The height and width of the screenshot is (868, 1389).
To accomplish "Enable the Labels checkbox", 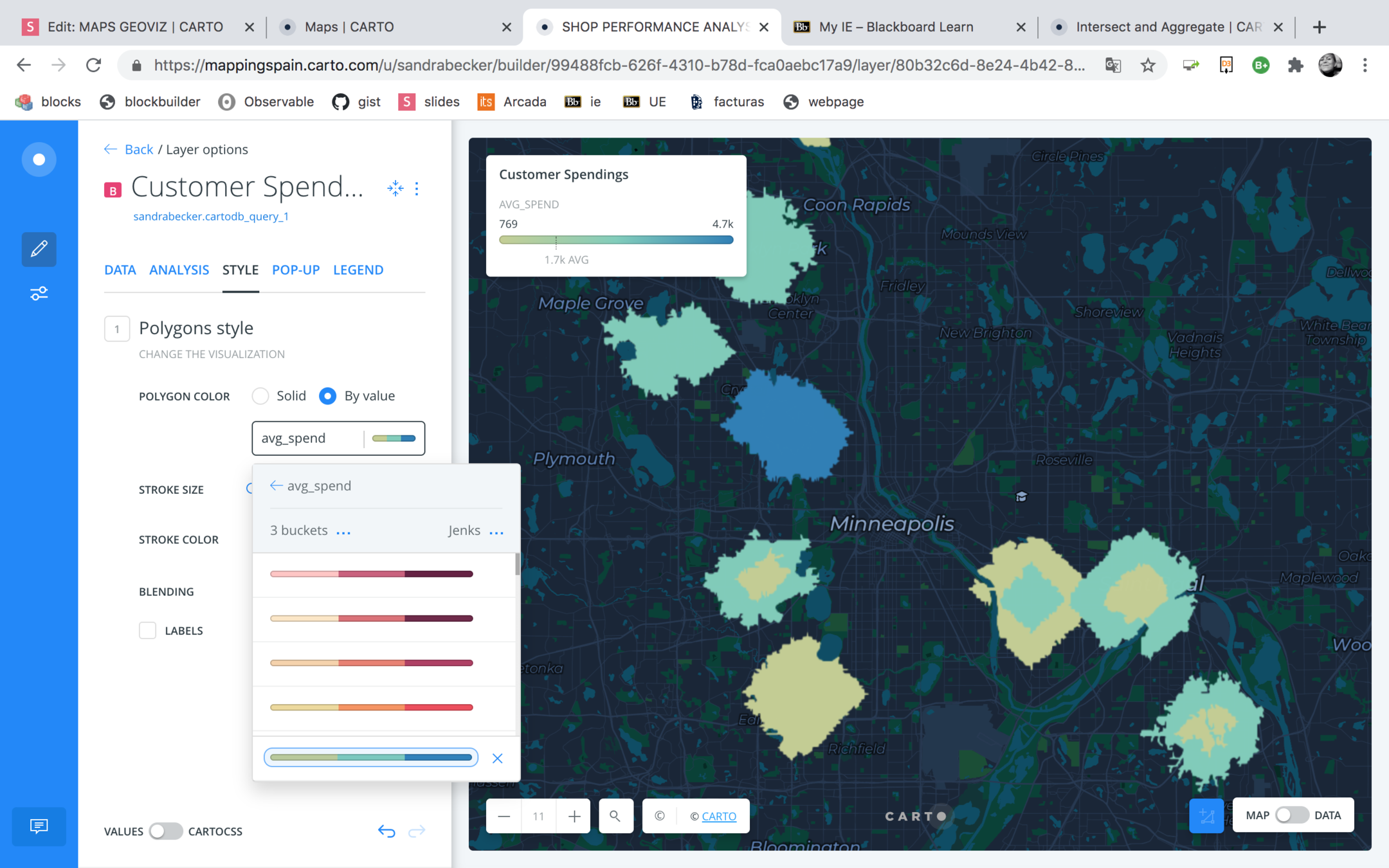I will 148,631.
